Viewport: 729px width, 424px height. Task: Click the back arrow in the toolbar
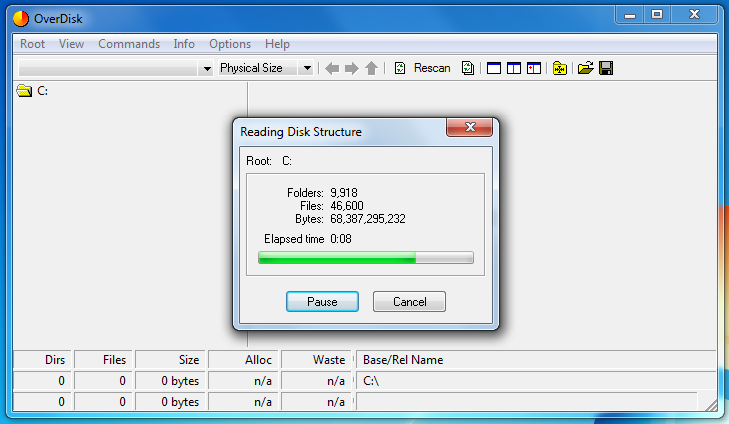pyautogui.click(x=332, y=68)
